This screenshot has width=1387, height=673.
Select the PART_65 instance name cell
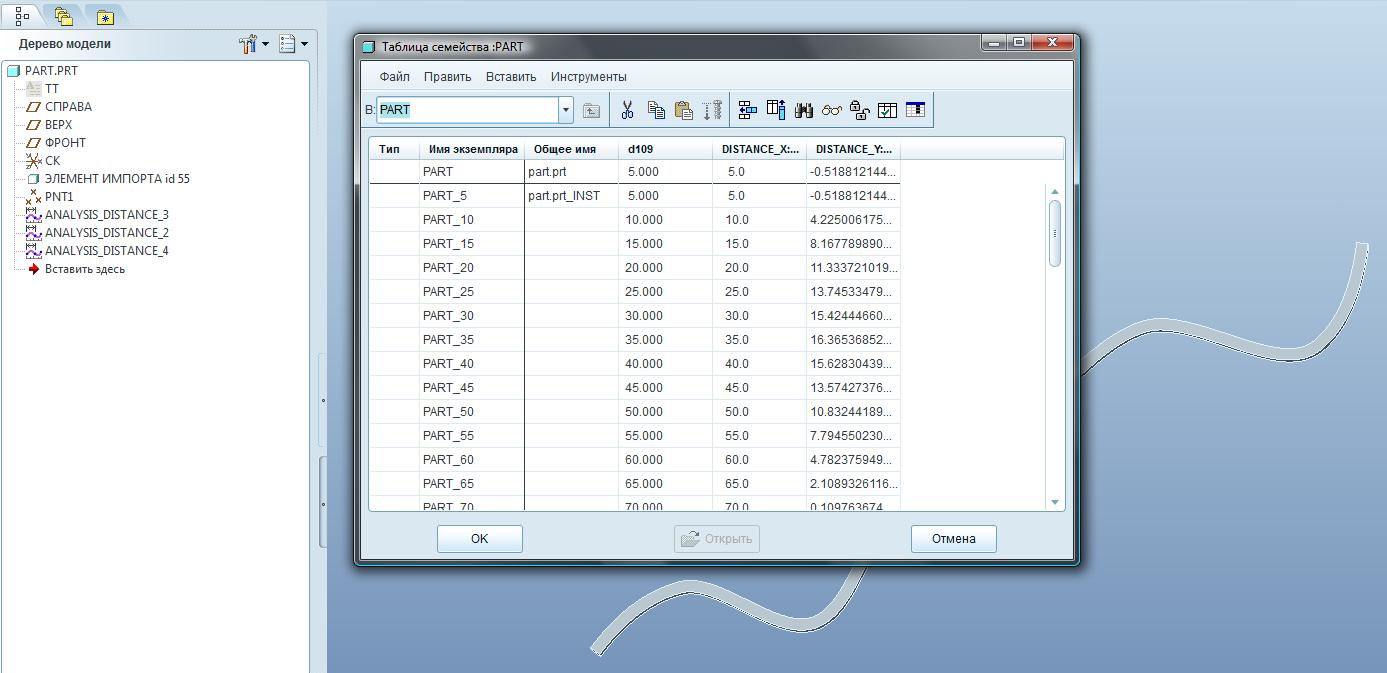(x=472, y=484)
